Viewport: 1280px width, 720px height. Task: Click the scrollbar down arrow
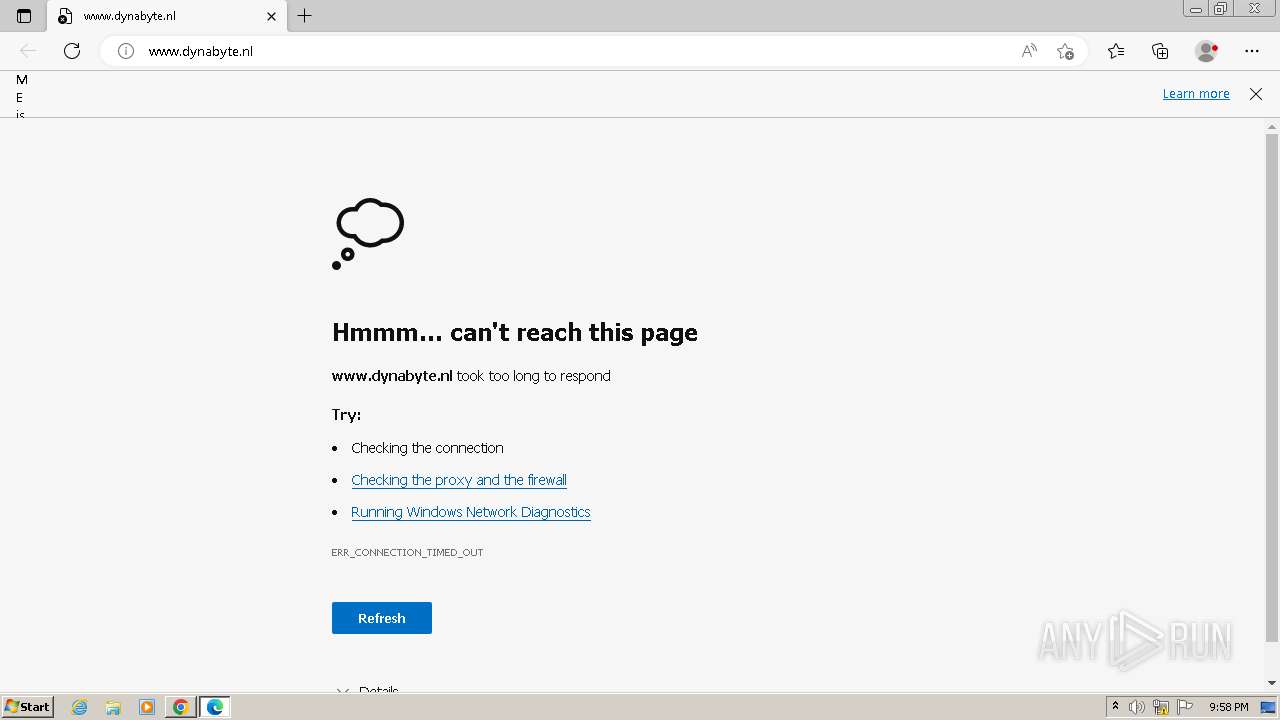[1272, 683]
